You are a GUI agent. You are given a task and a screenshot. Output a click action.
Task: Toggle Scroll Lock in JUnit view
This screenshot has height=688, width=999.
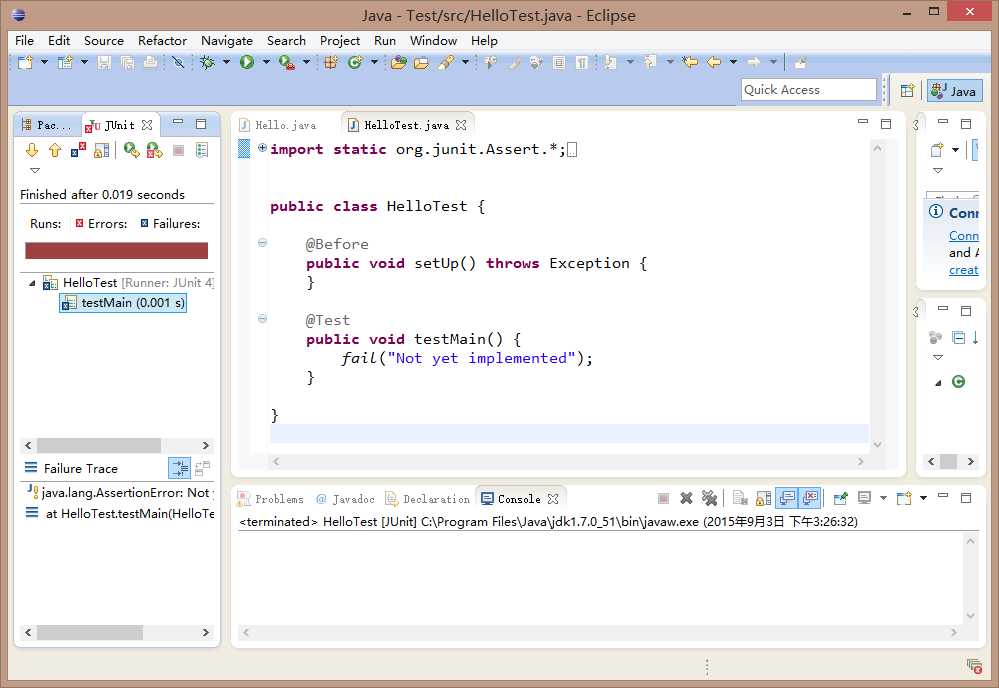[x=101, y=150]
